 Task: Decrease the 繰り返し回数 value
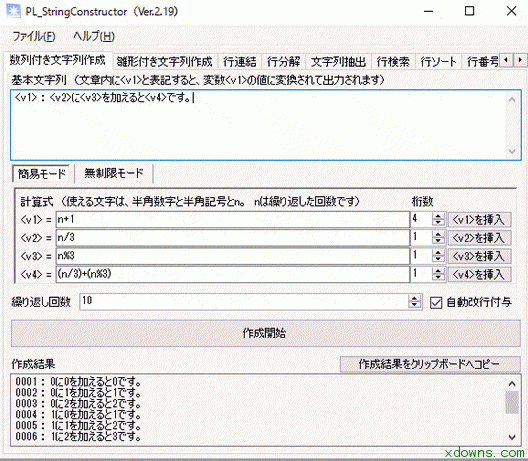(x=415, y=305)
